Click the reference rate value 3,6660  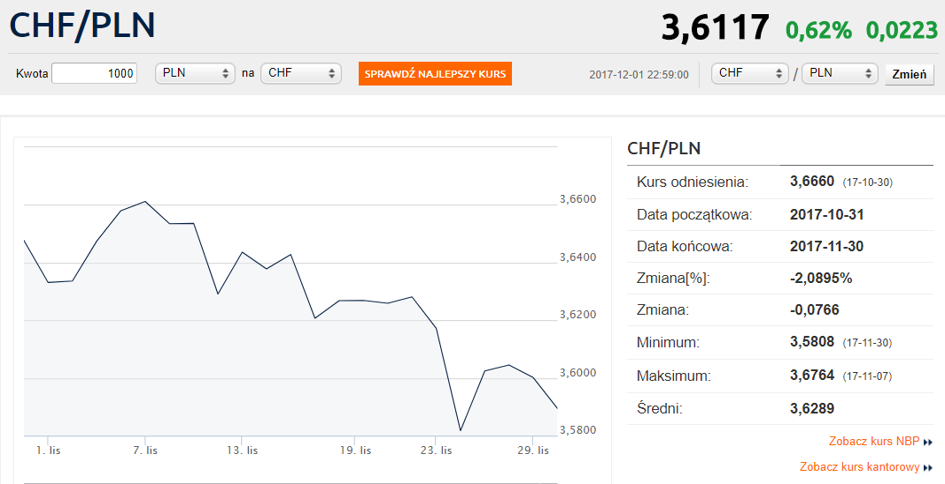[812, 181]
